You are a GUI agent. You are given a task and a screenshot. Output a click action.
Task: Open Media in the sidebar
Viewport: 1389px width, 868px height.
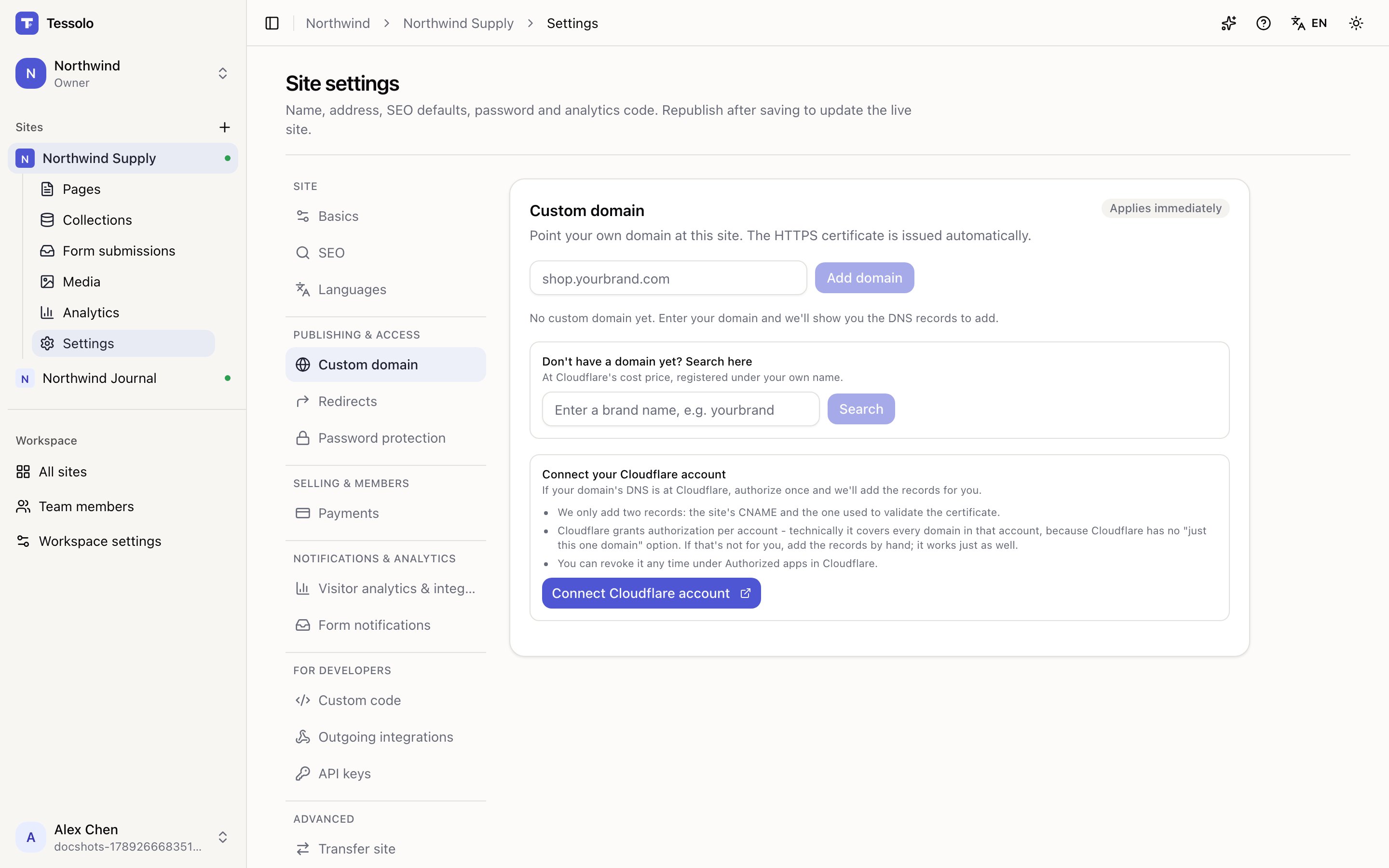[123, 282]
